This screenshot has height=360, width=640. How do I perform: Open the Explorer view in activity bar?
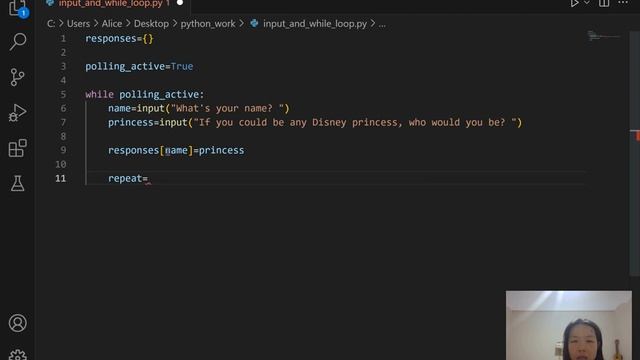[17, 7]
